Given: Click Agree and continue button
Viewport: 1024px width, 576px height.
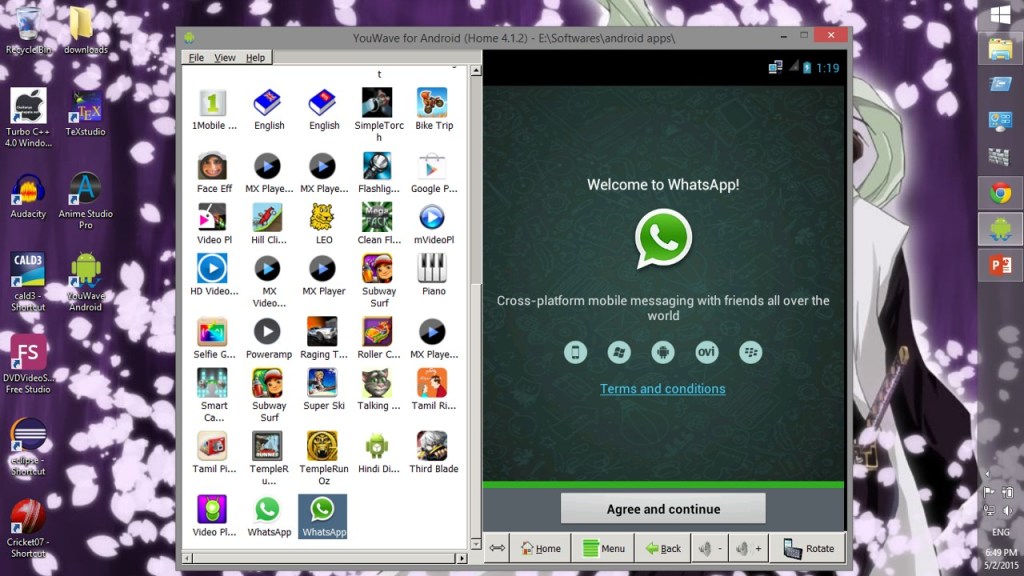Looking at the screenshot, I should tap(663, 509).
